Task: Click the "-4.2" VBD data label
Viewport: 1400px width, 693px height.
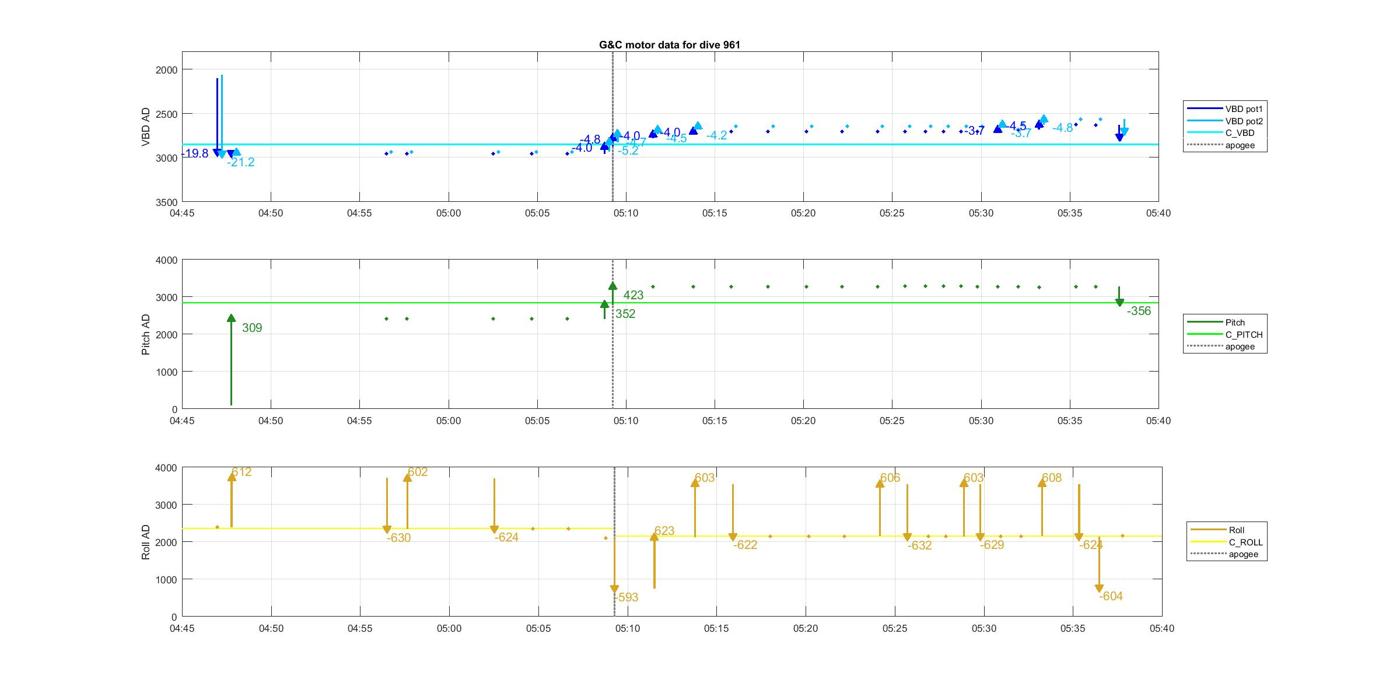Action: (717, 135)
